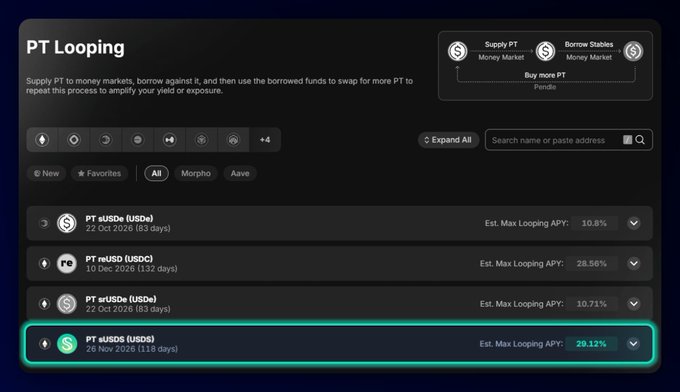This screenshot has height=392, width=680.
Task: Open the 'PT srUSDe (USDe)' market name
Action: pyautogui.click(x=121, y=299)
